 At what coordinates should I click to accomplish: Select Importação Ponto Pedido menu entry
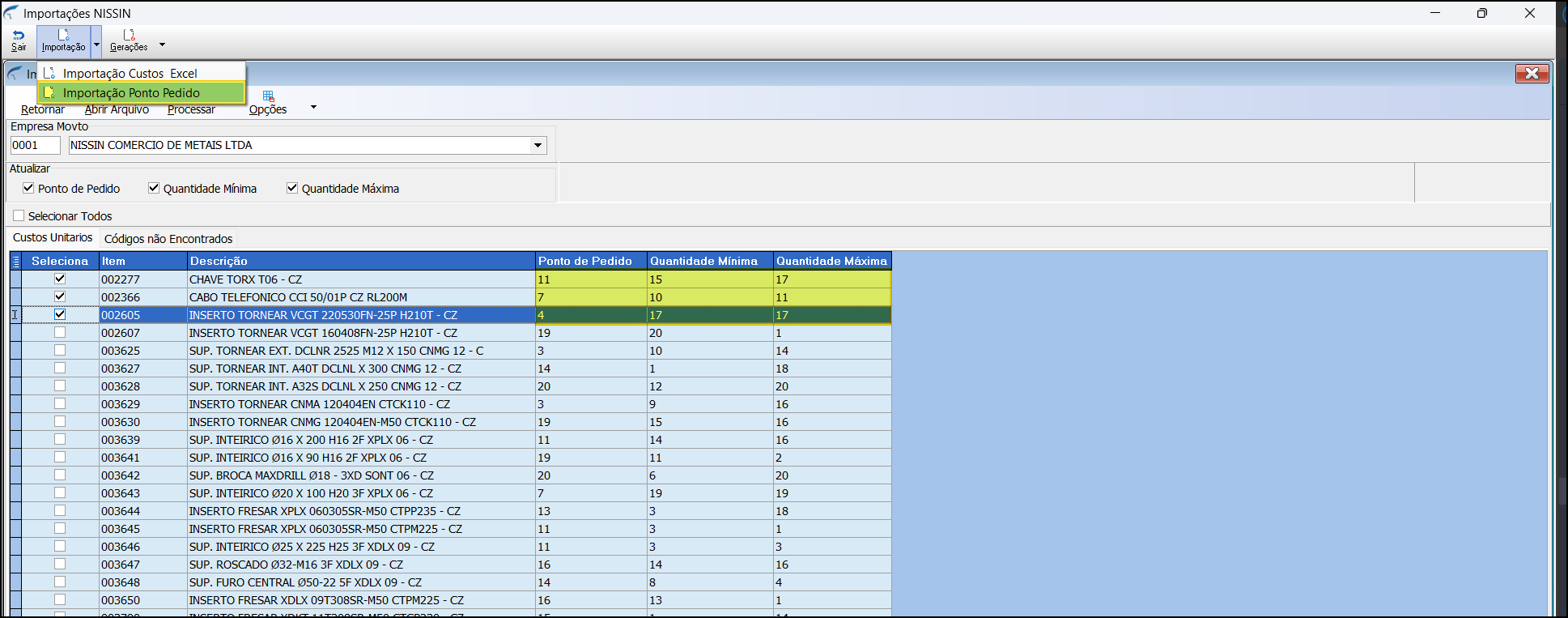pyautogui.click(x=131, y=92)
